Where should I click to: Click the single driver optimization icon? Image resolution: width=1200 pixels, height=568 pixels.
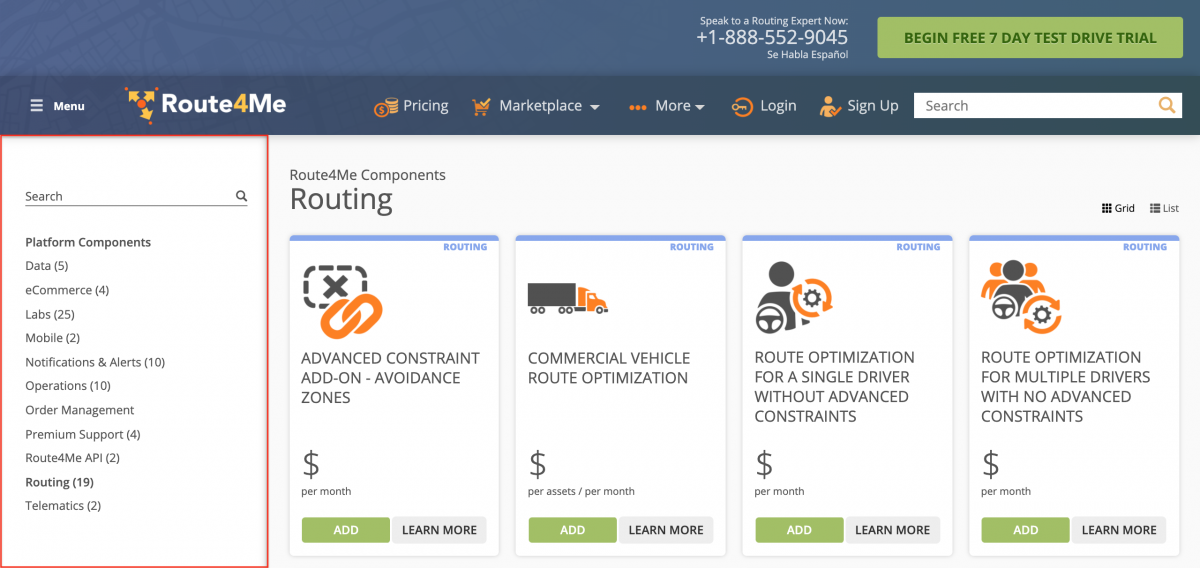pos(794,297)
